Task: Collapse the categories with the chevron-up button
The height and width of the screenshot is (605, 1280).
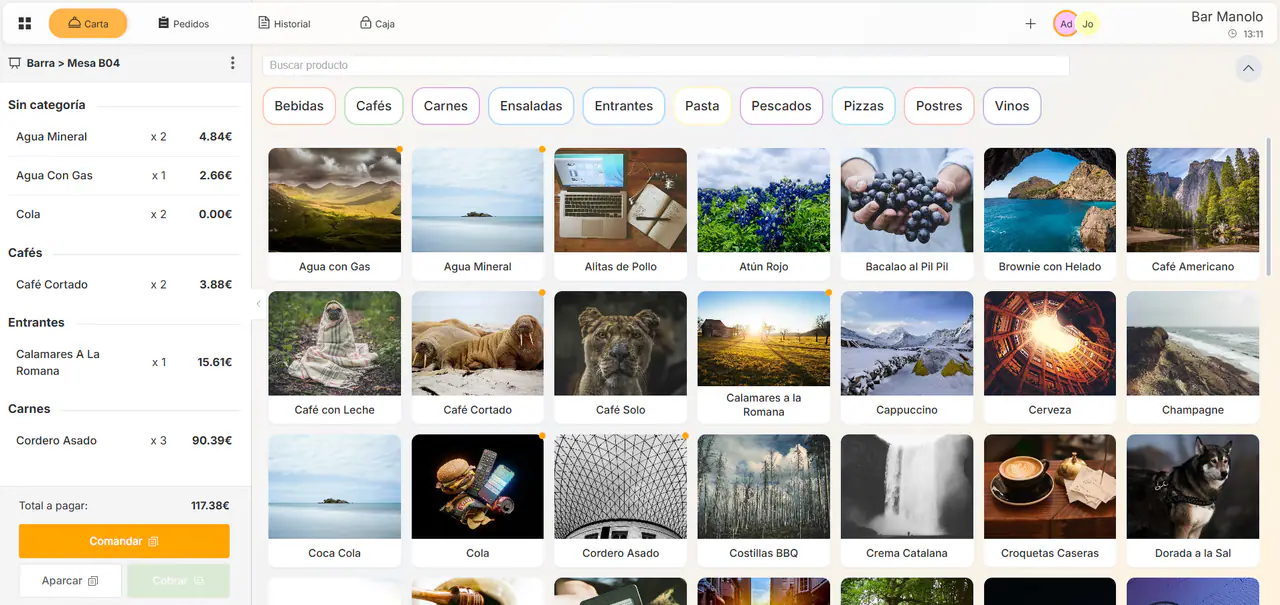Action: tap(1247, 68)
